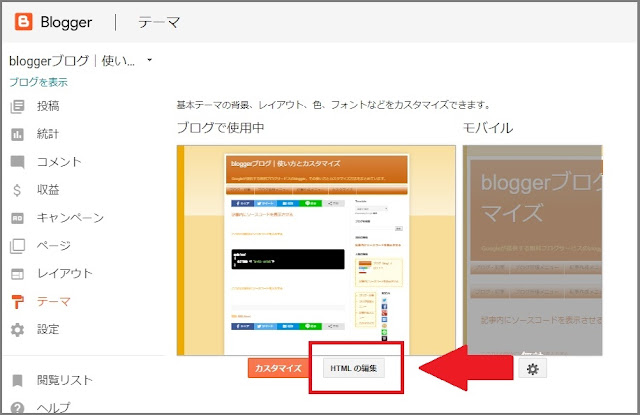640x415 pixels.
Task: Click the ページ pages icon
Action: click(17, 246)
